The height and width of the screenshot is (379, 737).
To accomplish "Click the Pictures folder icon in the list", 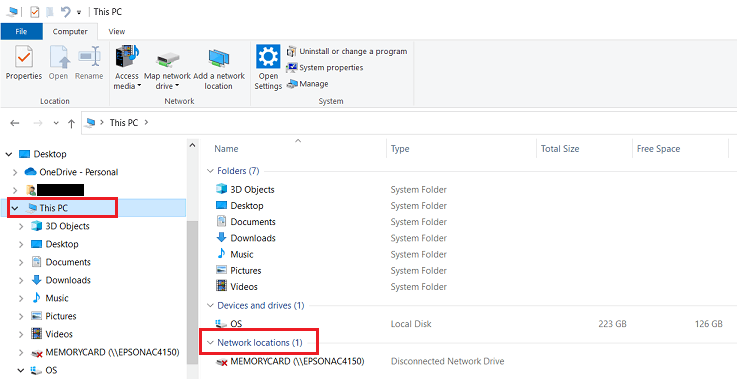I will click(221, 270).
